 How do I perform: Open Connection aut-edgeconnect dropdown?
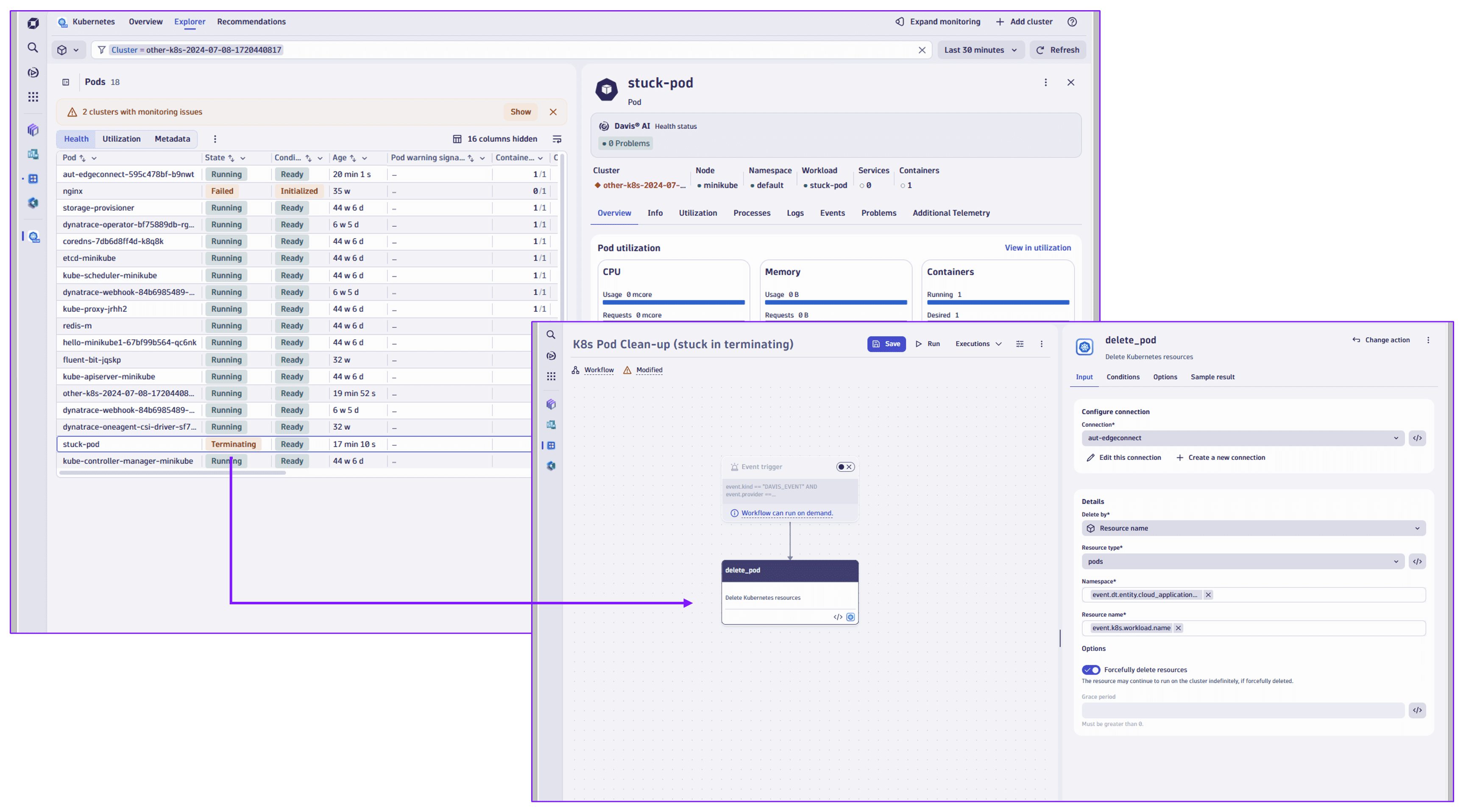pos(1242,438)
